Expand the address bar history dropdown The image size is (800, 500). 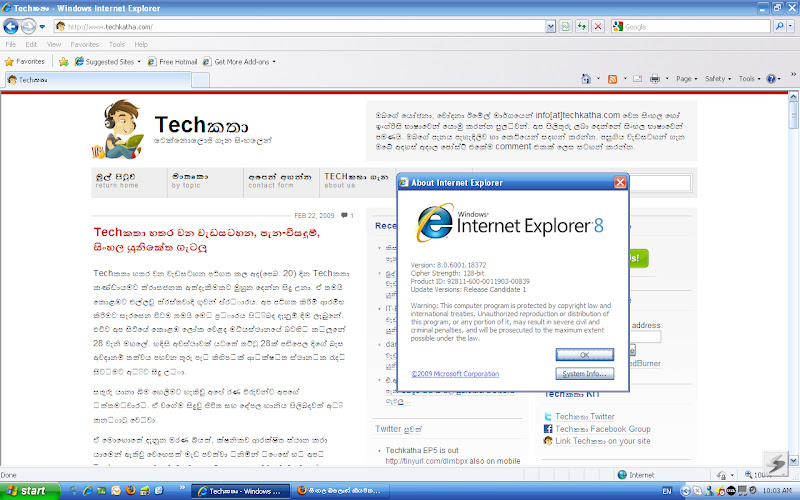click(x=551, y=27)
